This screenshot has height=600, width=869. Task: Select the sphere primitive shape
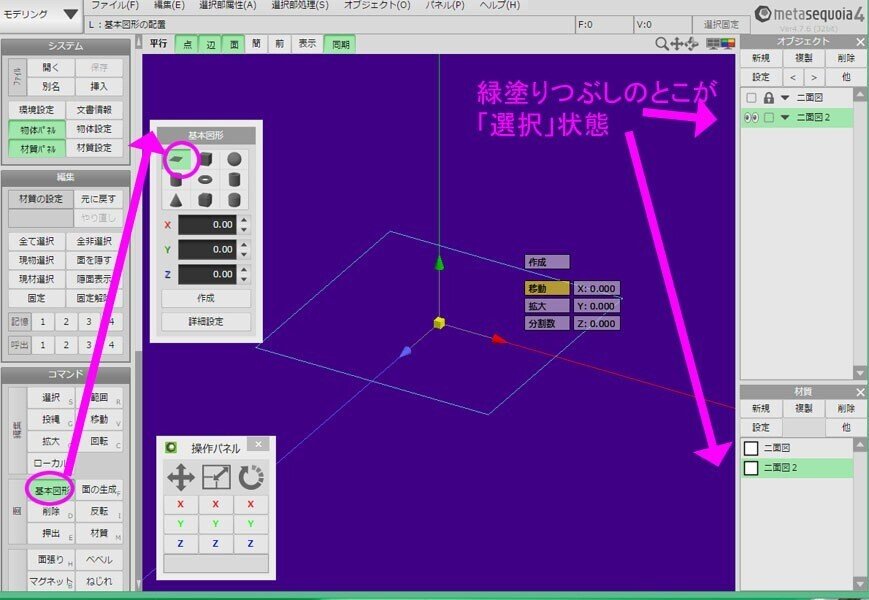pos(235,158)
